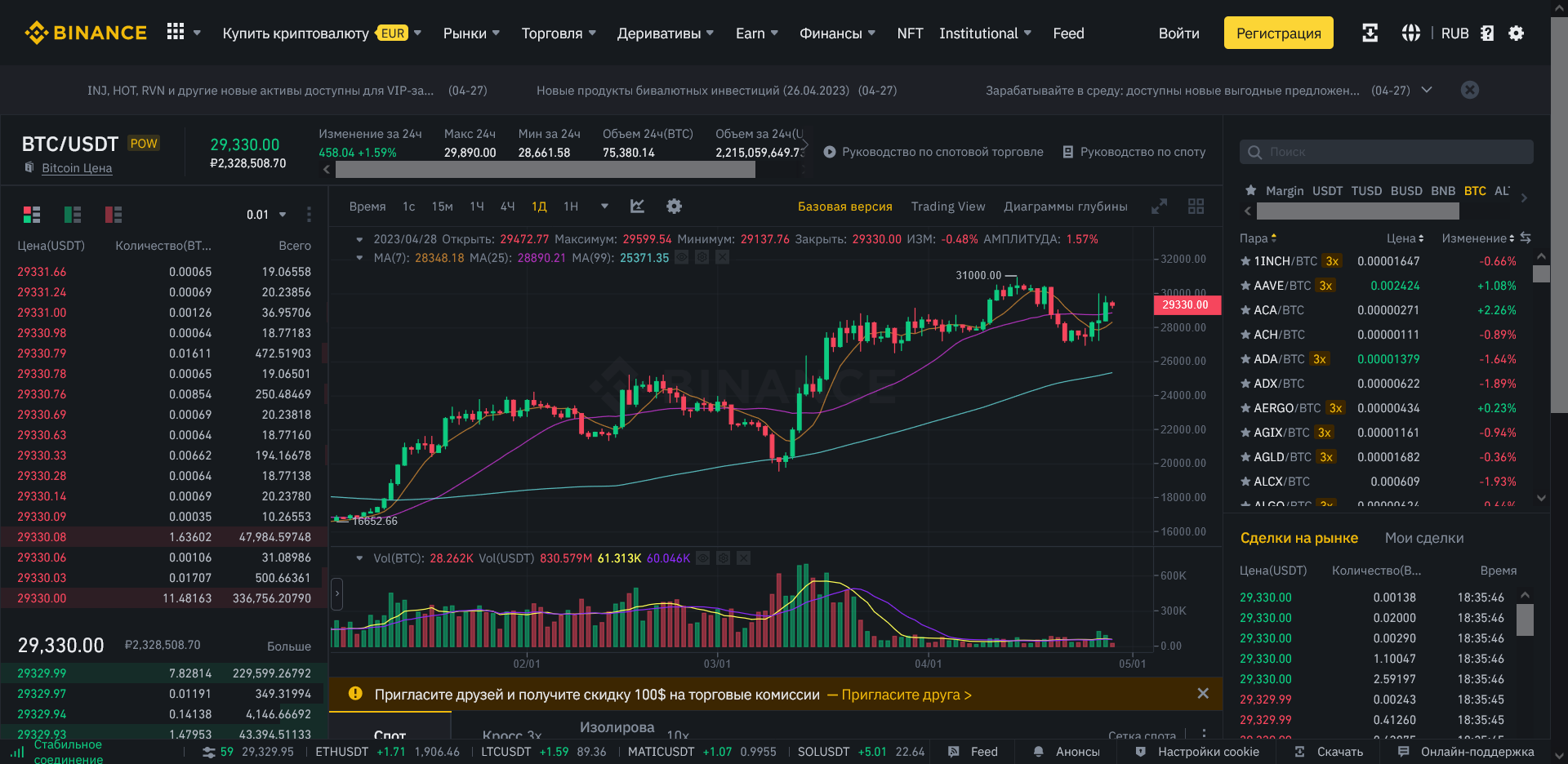Click the QR code download icon
1568x764 pixels.
(1370, 33)
